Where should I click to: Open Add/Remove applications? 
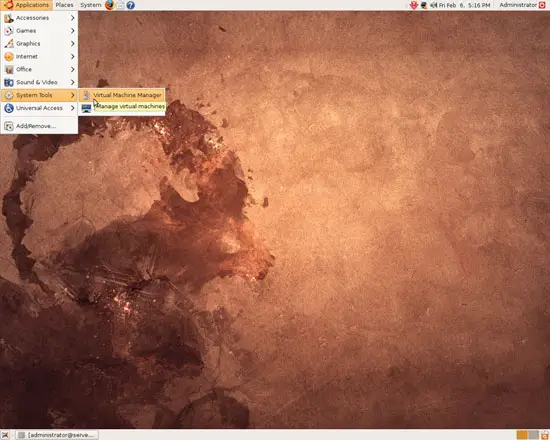click(x=39, y=126)
